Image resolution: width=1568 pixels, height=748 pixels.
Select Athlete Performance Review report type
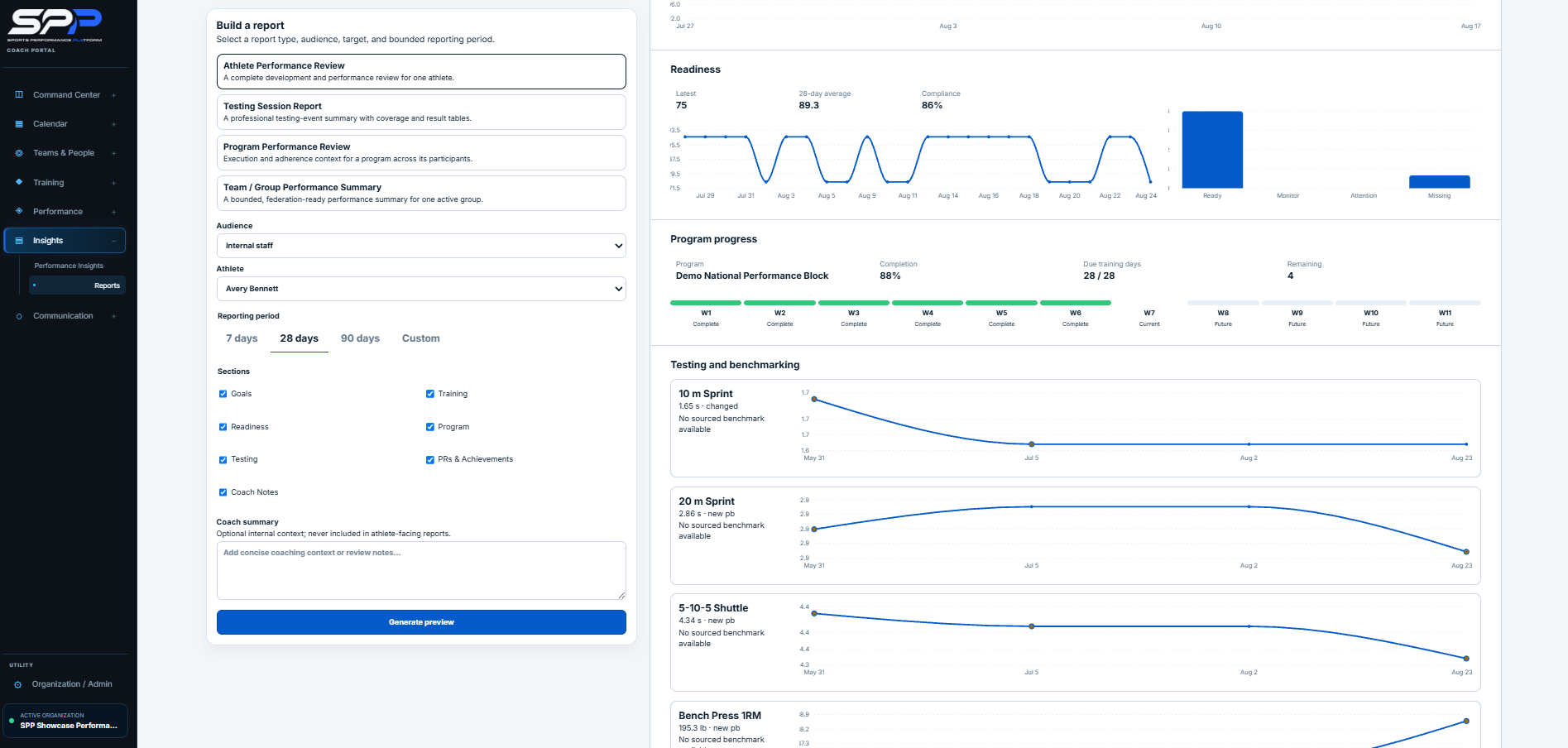tap(421, 71)
